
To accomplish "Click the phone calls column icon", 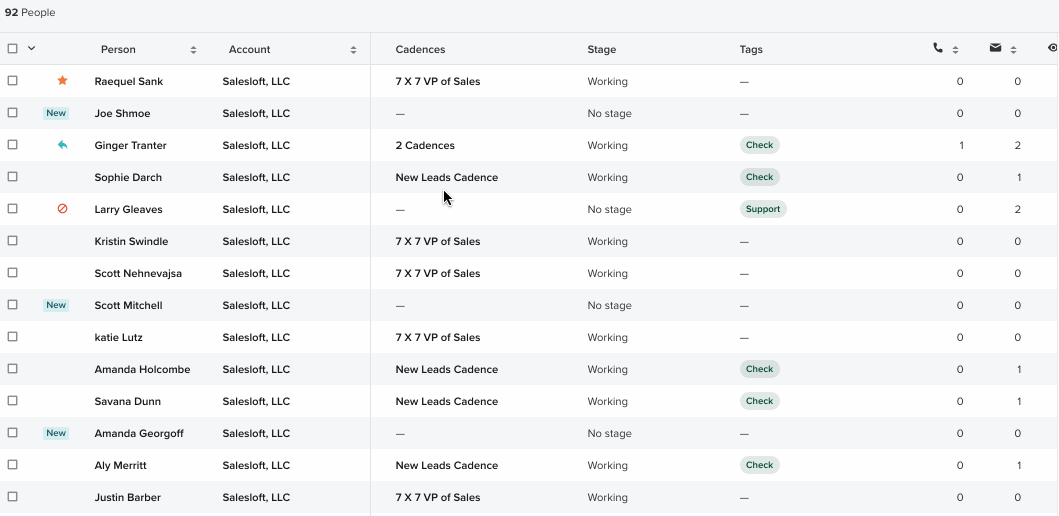I will (937, 48).
